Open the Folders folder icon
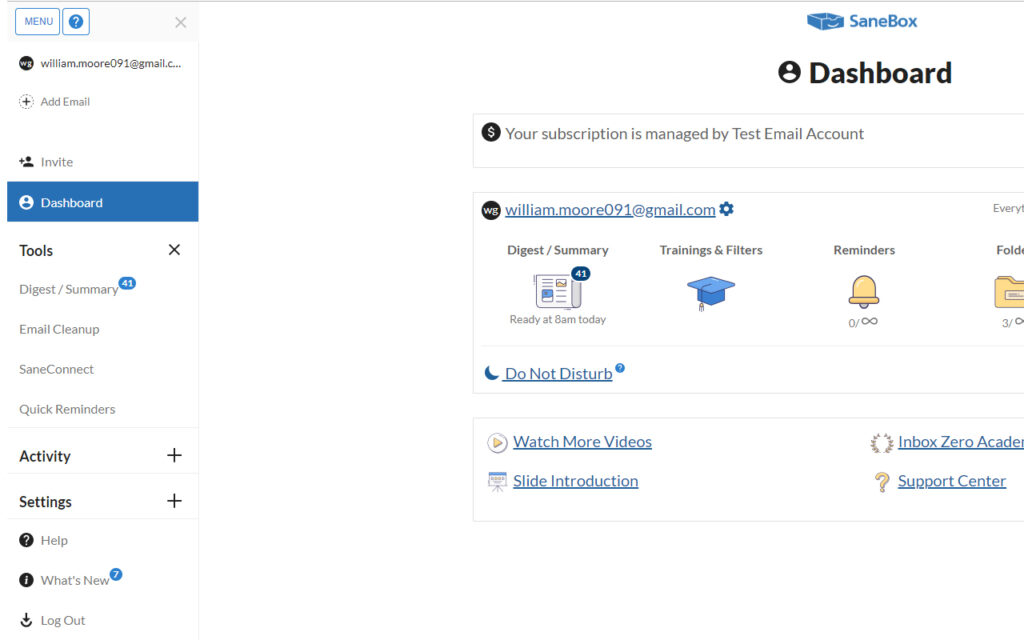The width and height of the screenshot is (1024, 640). coord(1011,292)
